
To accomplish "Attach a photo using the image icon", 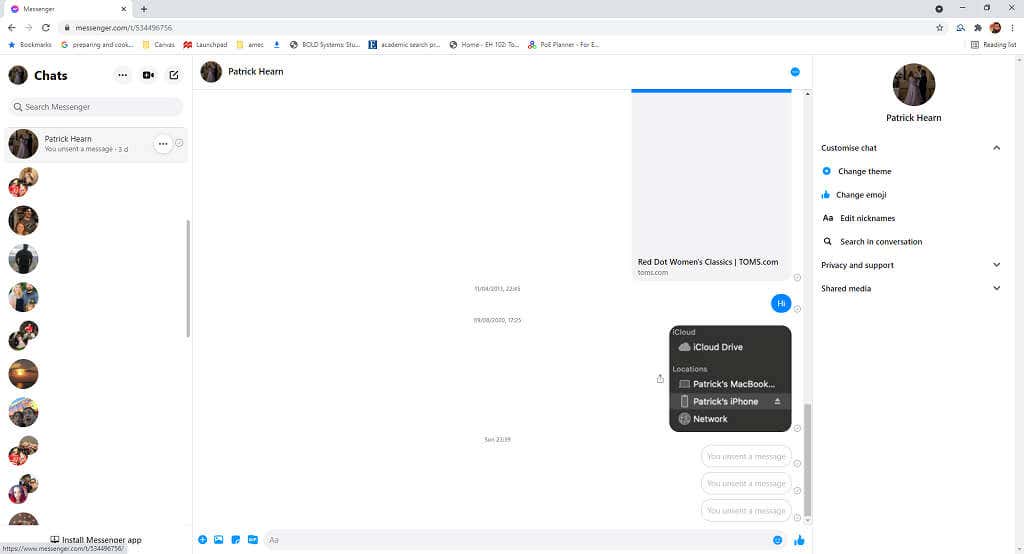I will point(218,540).
